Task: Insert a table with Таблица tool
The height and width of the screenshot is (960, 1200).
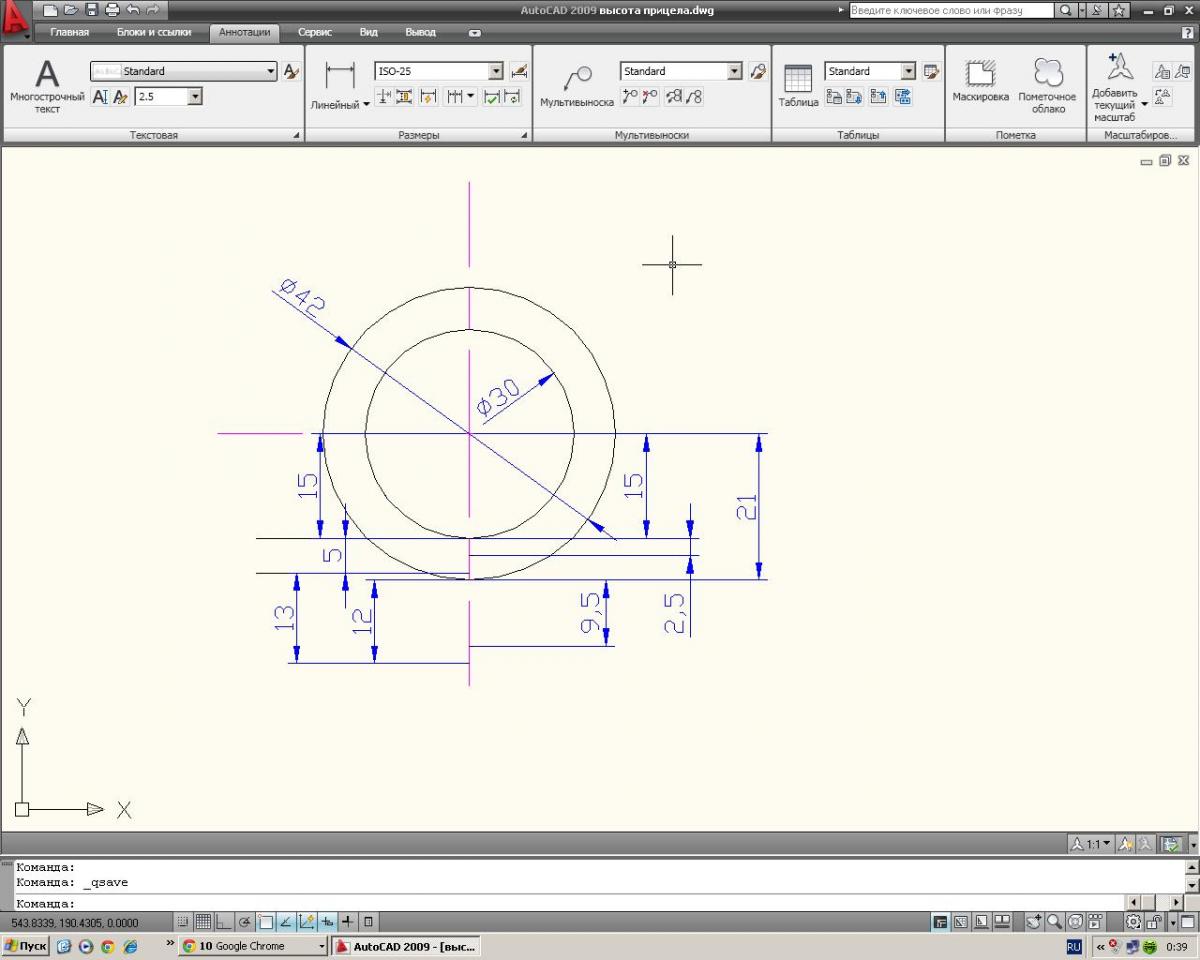Action: (x=798, y=86)
